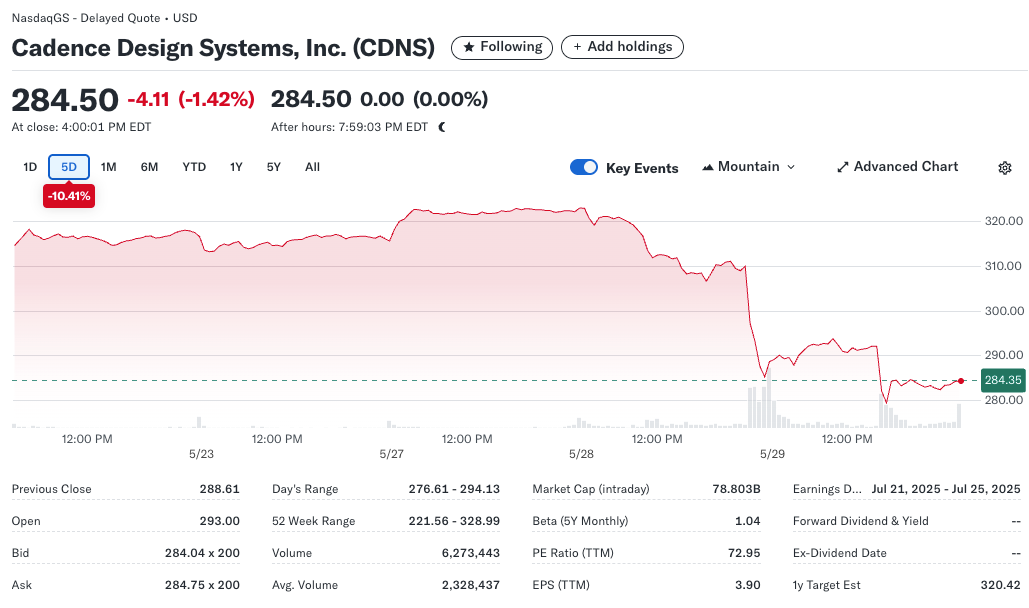1029x608 pixels.
Task: Click the 320.00 price axis label
Action: coord(1003,221)
